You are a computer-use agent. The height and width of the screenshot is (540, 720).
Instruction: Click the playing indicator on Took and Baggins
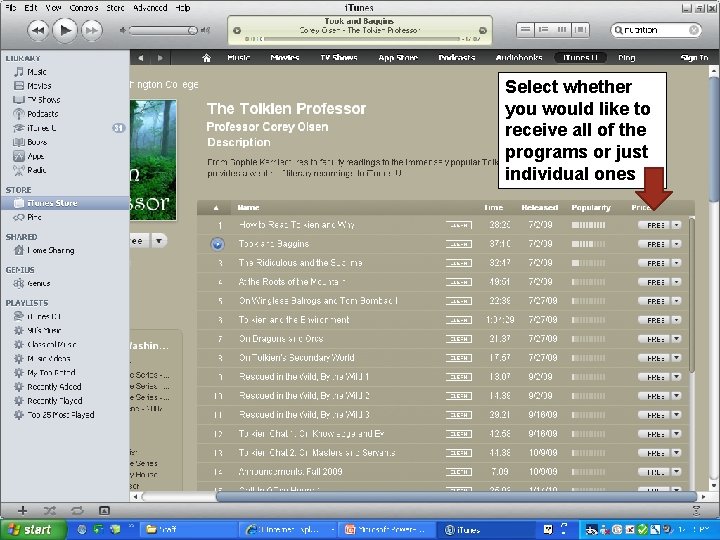coord(217,244)
